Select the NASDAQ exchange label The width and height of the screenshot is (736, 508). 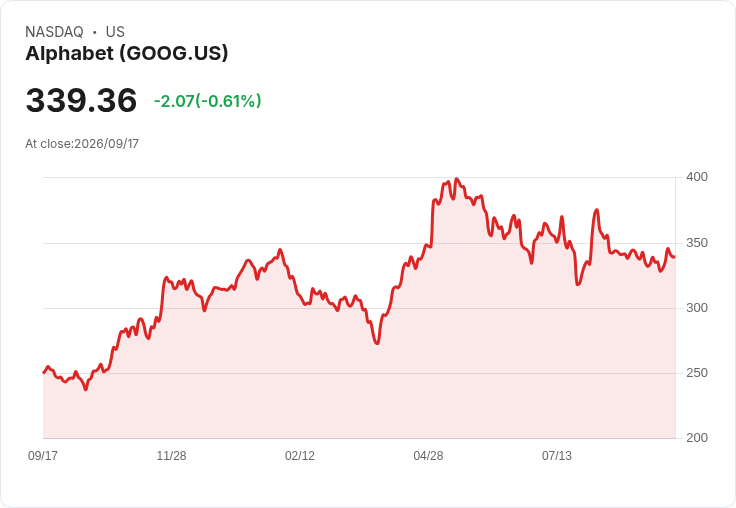pyautogui.click(x=54, y=32)
